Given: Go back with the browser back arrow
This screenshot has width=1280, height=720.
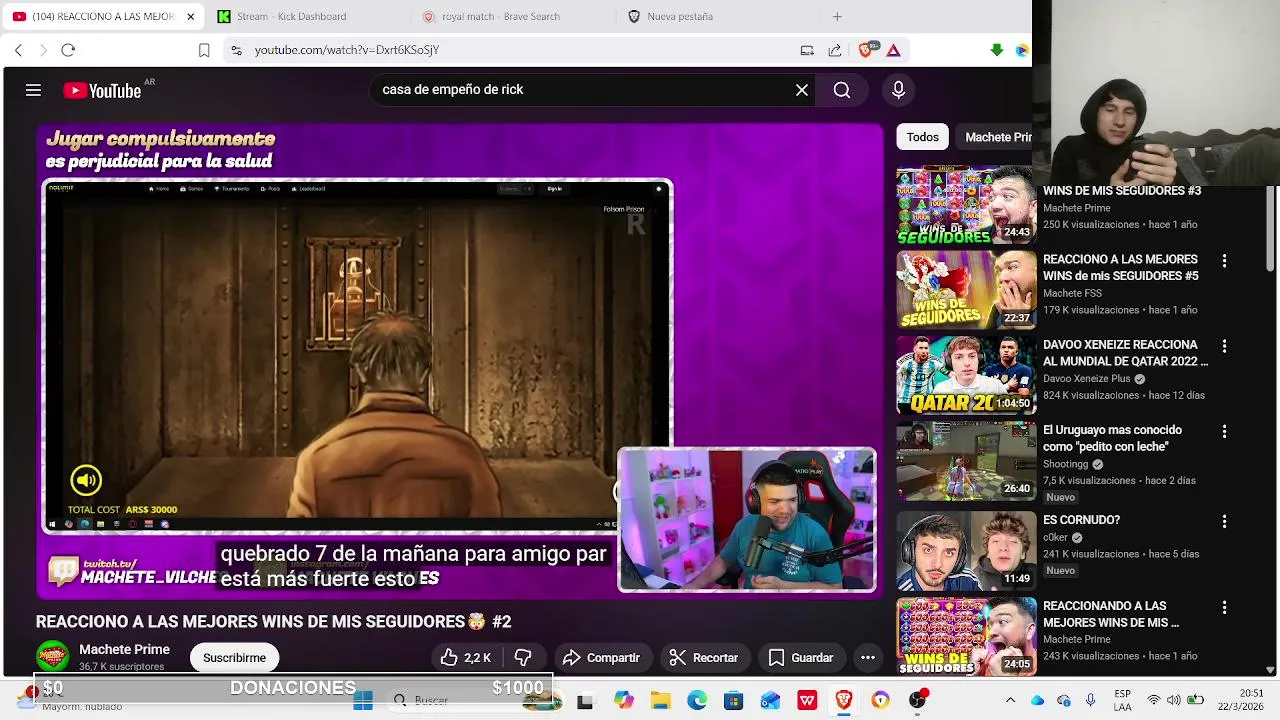Looking at the screenshot, I should click(x=18, y=50).
